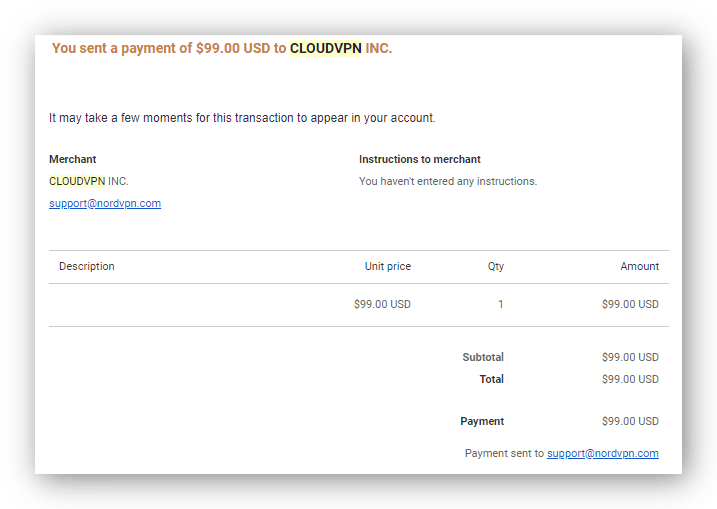
Task: Select the Unit price column header
Action: point(388,266)
